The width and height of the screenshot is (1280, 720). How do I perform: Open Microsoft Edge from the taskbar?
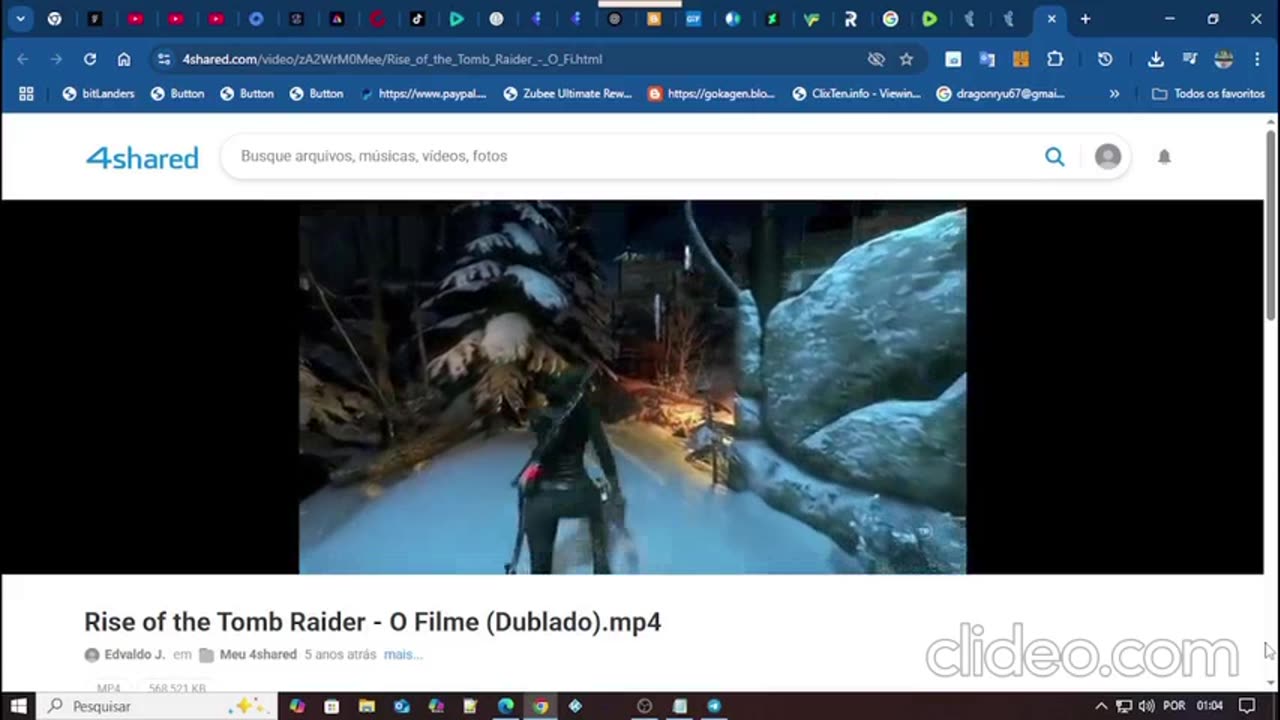click(x=506, y=706)
